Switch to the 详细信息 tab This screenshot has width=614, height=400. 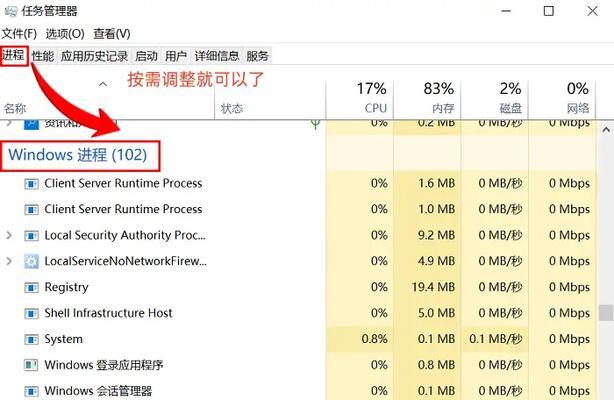217,56
